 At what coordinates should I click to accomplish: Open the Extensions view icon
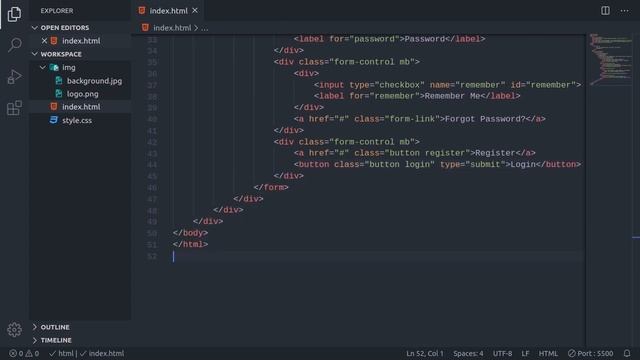(x=14, y=108)
